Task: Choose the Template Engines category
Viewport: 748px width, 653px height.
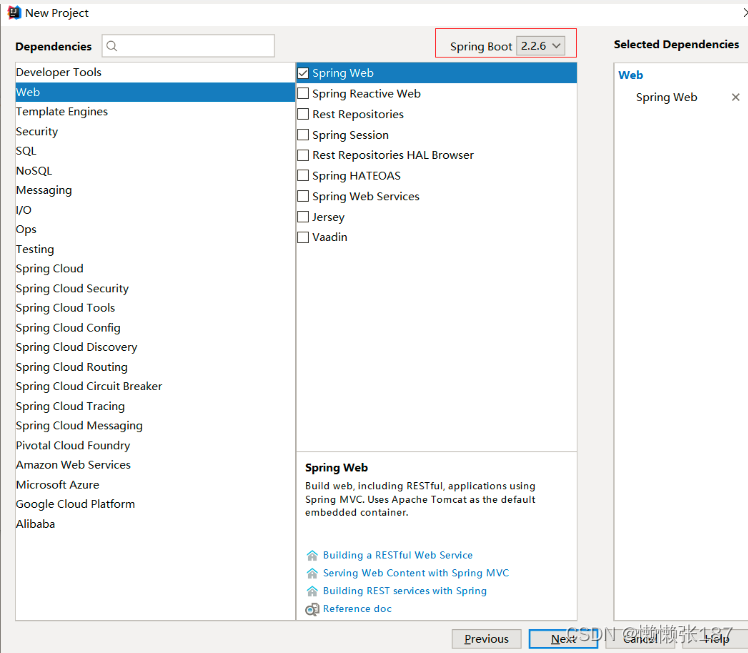Action: coord(155,112)
